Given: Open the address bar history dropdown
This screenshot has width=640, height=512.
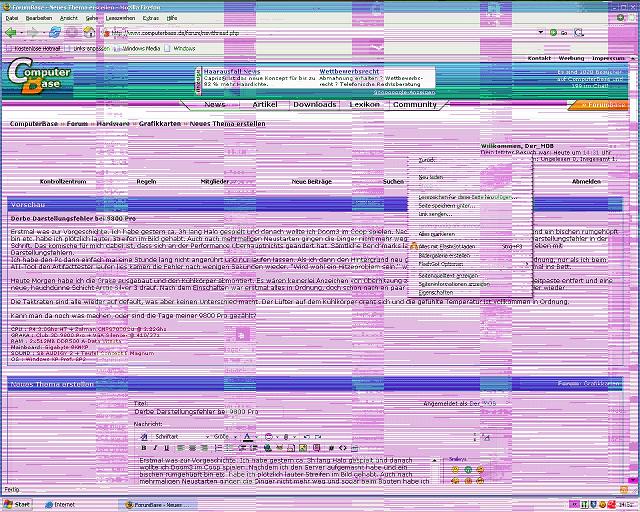Looking at the screenshot, I should point(541,32).
